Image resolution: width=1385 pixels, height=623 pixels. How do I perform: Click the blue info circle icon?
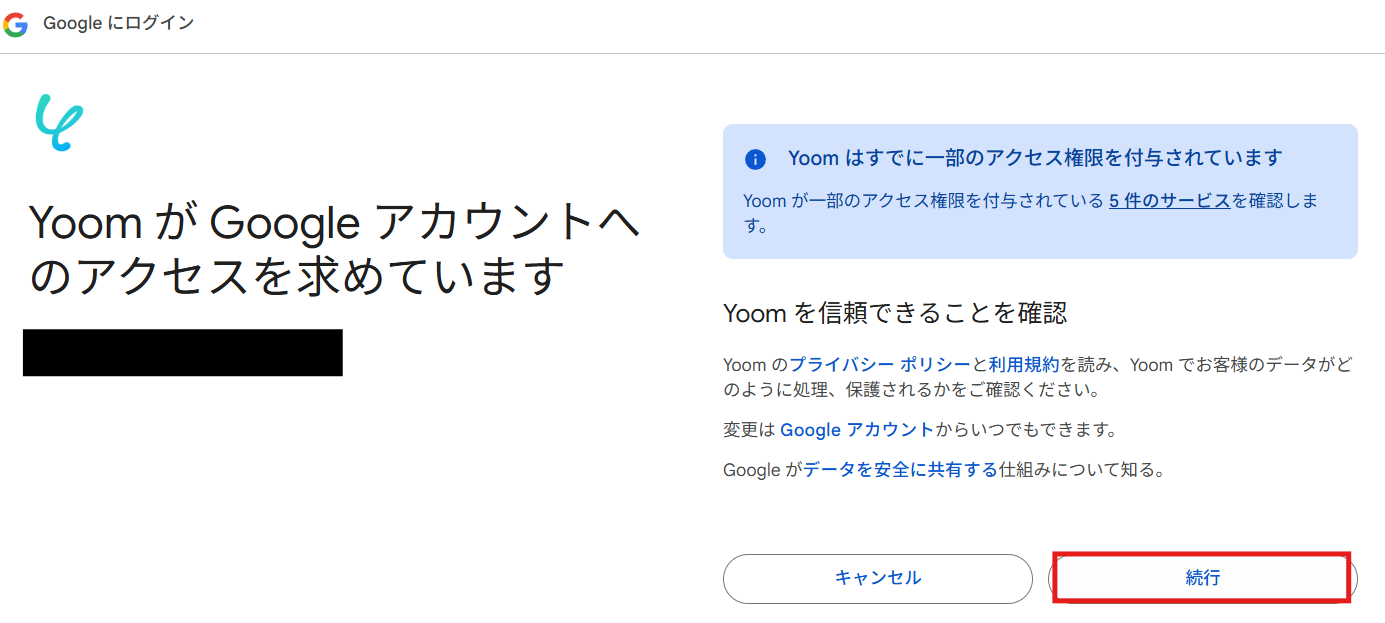[755, 159]
